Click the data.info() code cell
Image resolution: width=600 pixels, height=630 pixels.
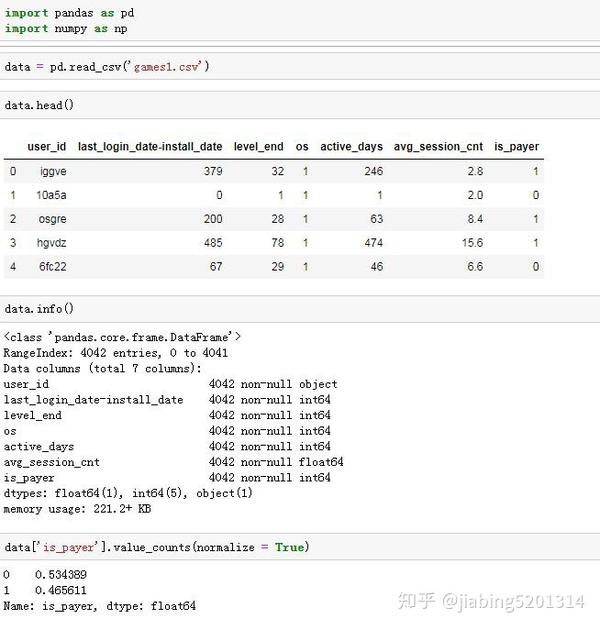tap(300, 309)
